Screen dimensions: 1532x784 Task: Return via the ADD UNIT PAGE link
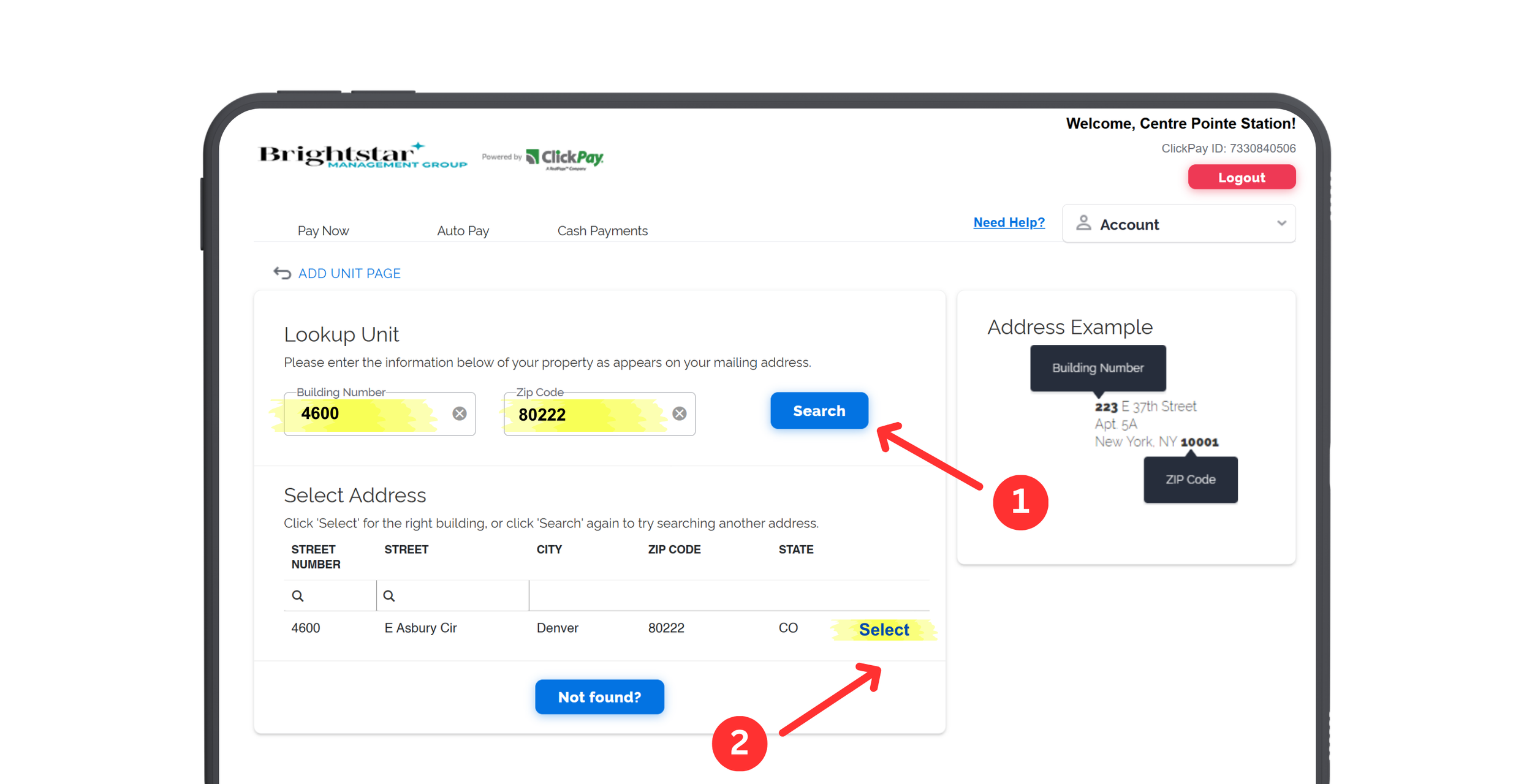click(349, 273)
